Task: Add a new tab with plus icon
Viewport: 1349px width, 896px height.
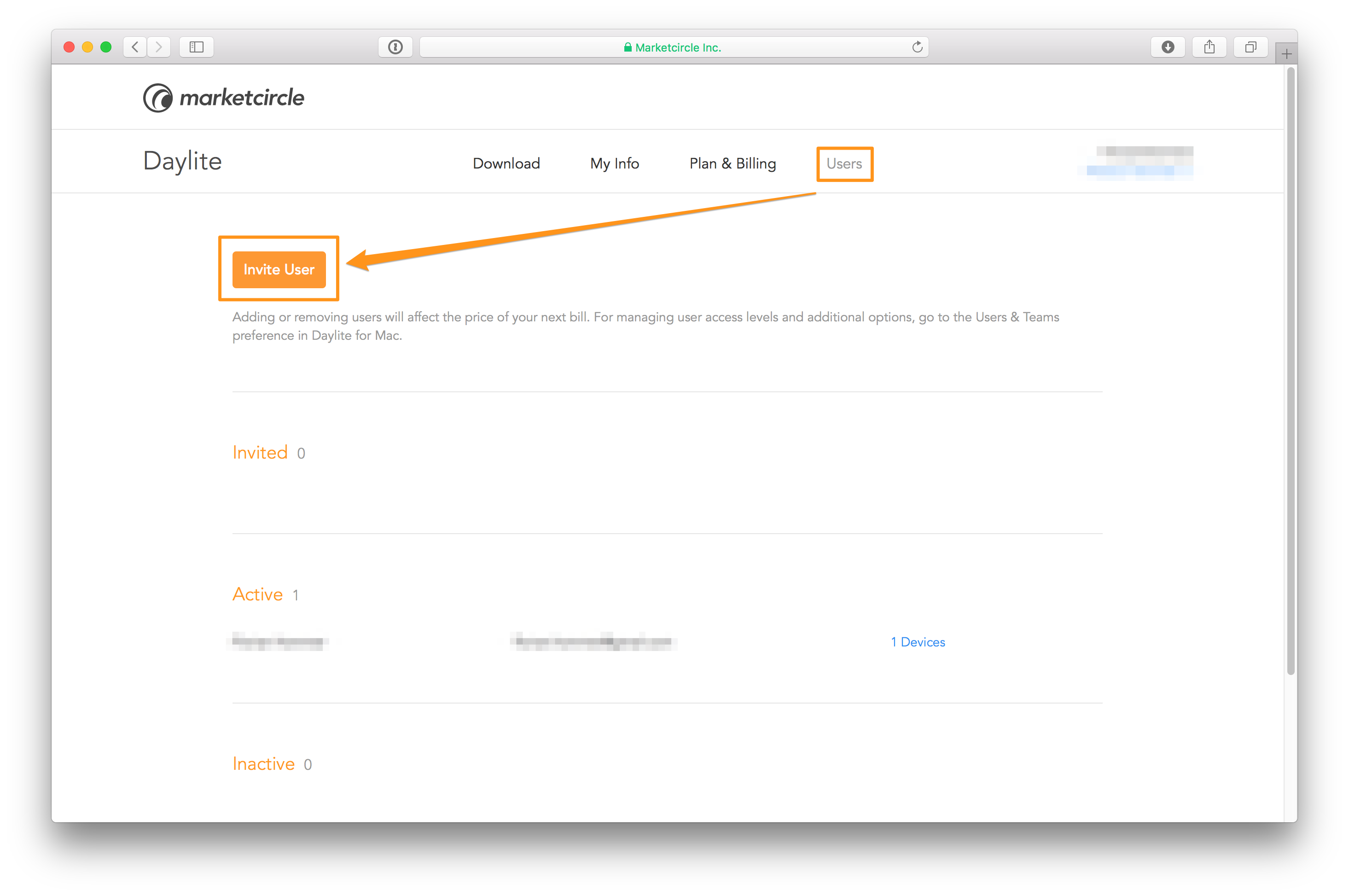Action: 1286,54
